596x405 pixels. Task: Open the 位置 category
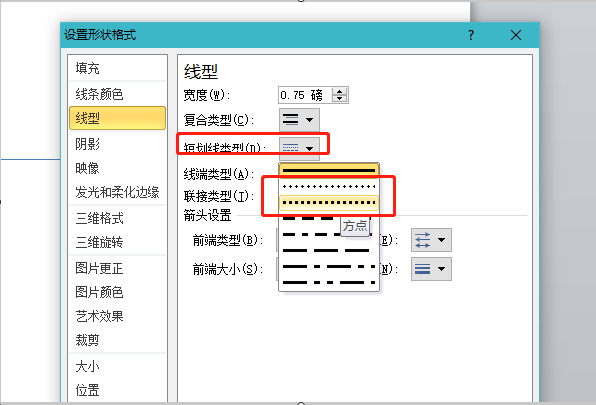click(x=117, y=390)
